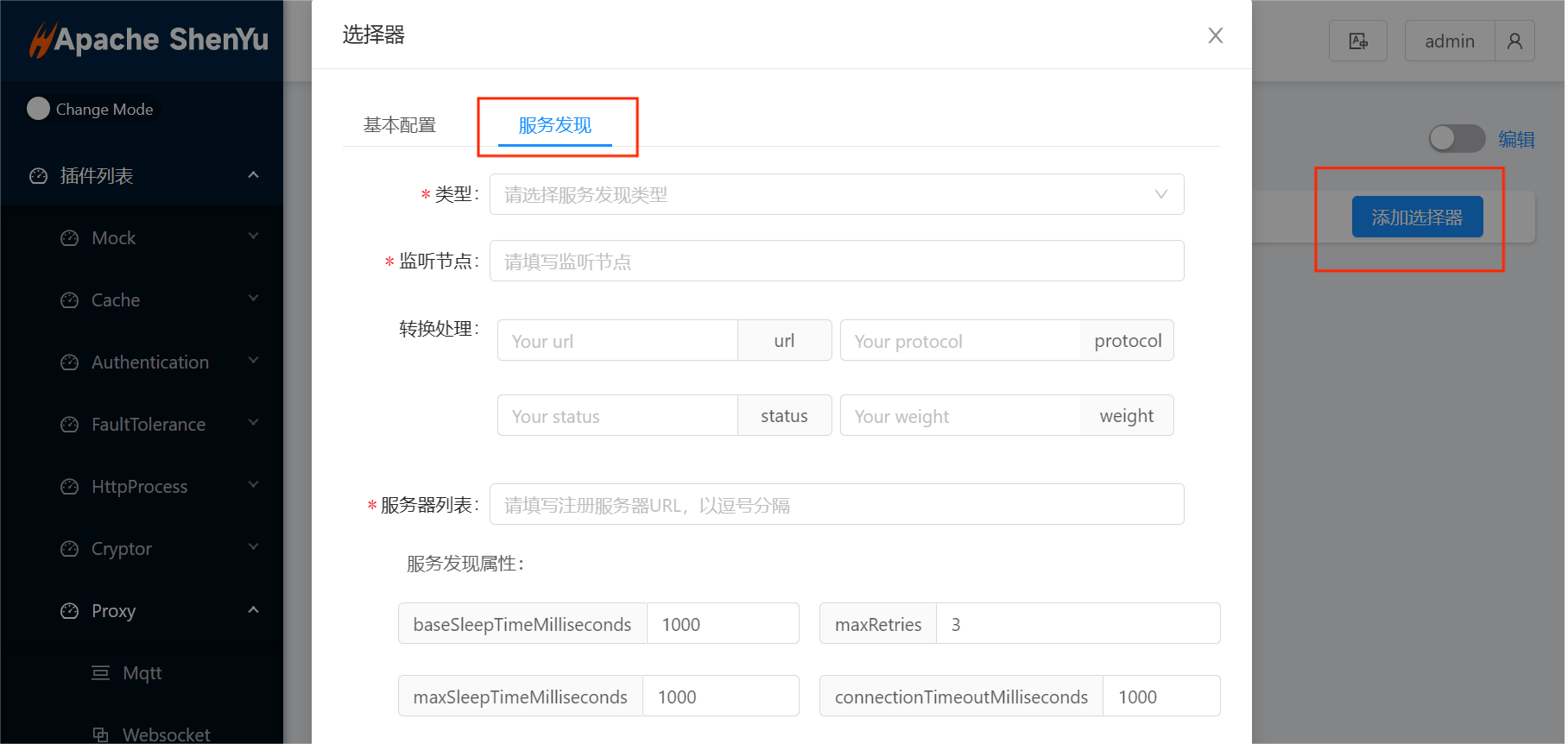Click the 插件列表 dashboard icon
1568x744 pixels.
[39, 176]
